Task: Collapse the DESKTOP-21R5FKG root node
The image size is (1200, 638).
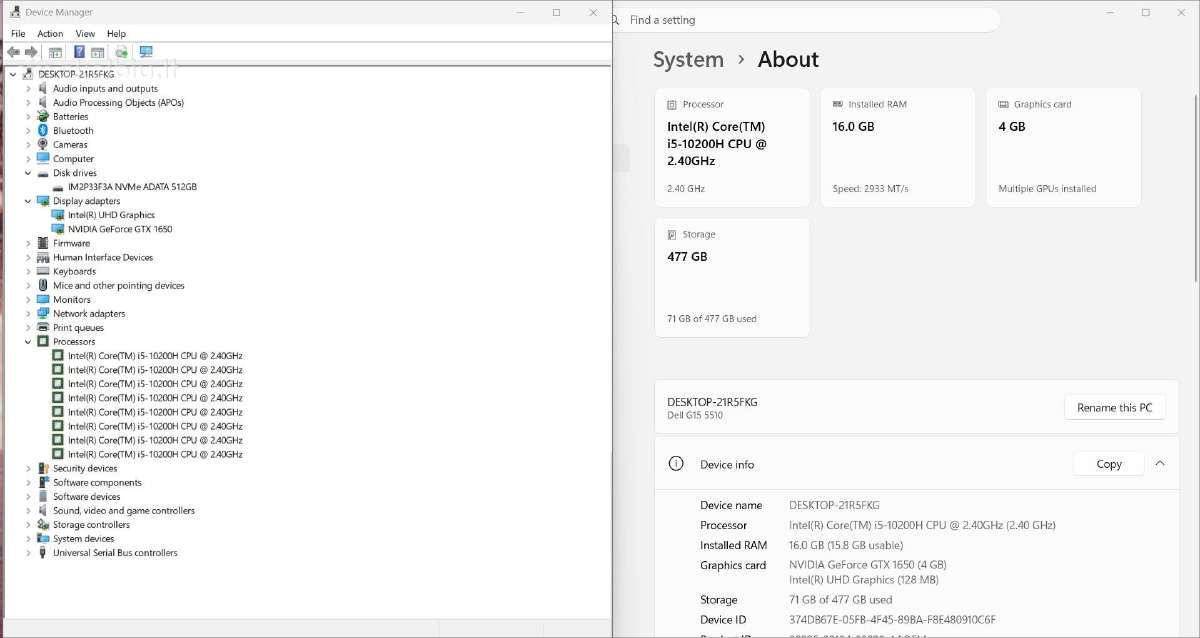Action: pyautogui.click(x=13, y=74)
